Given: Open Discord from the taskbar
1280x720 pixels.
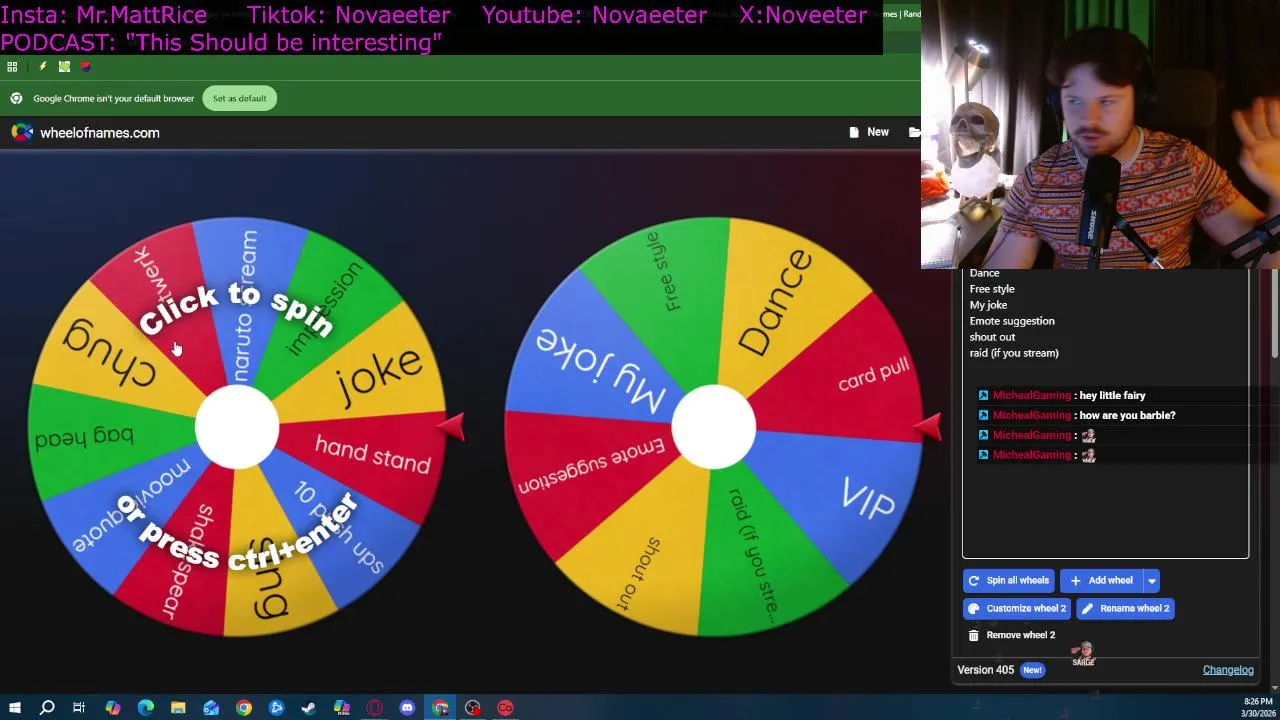Looking at the screenshot, I should pos(407,708).
